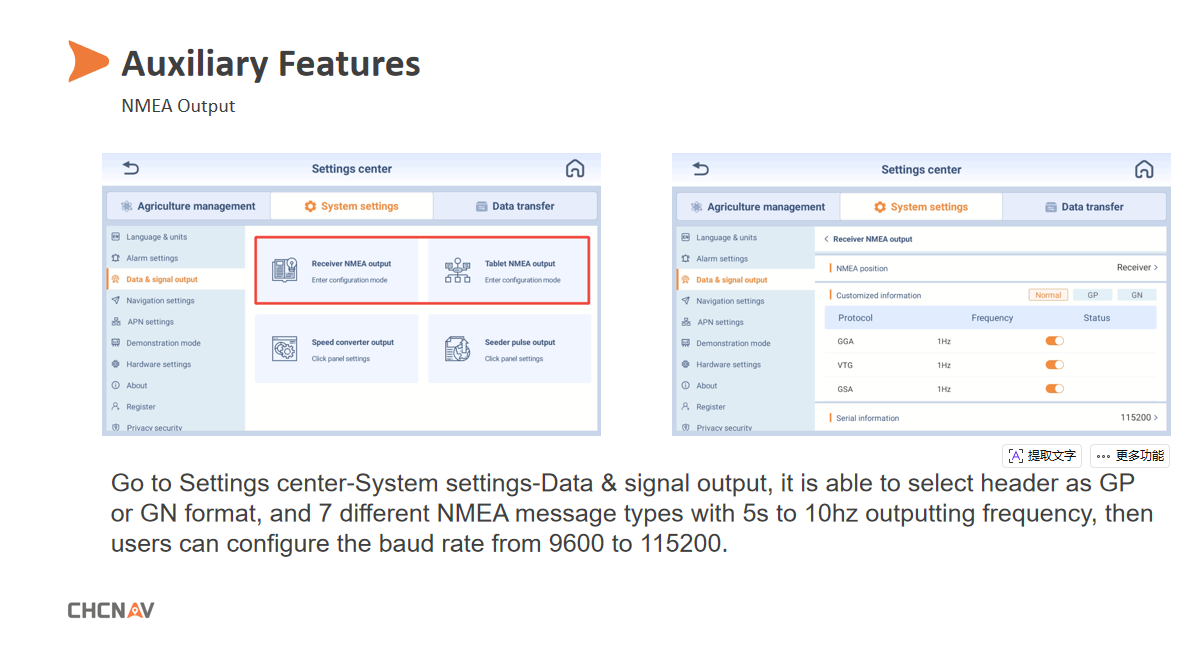Toggle the GGA protocol switch
Screen dimensions: 1198x669
[x=1054, y=341]
